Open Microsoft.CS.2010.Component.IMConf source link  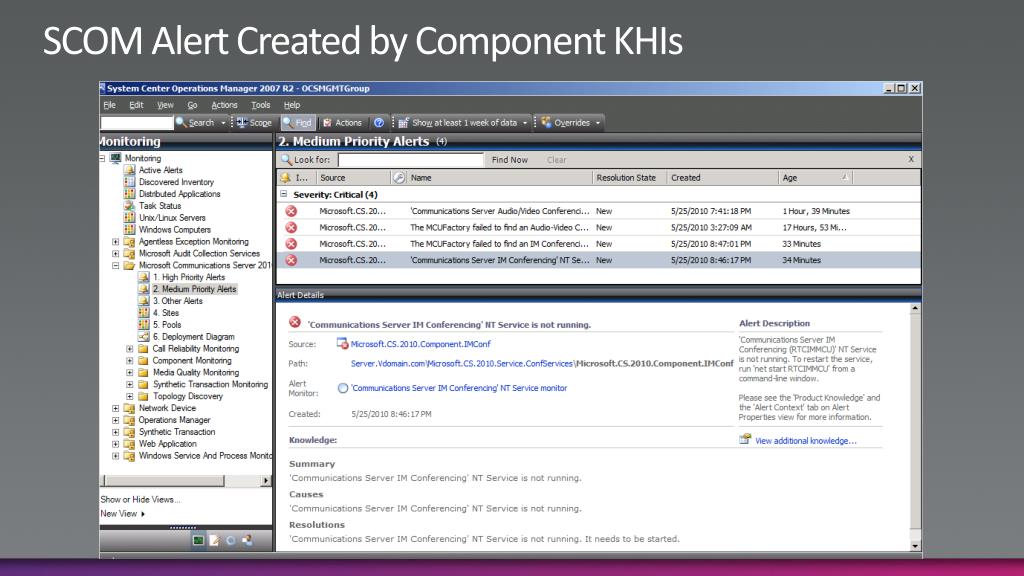[420, 344]
